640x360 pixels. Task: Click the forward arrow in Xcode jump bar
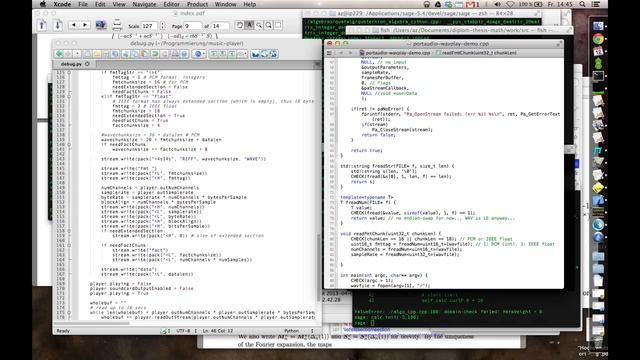click(x=350, y=53)
